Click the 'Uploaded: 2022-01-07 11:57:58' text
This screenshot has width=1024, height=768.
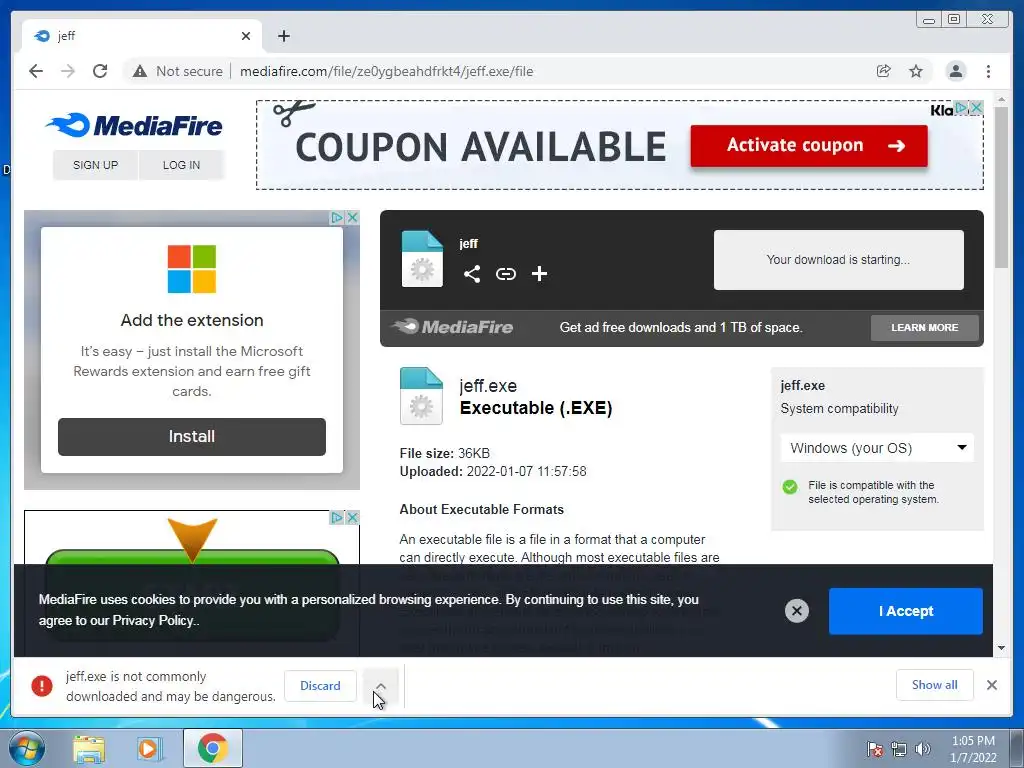click(x=493, y=472)
